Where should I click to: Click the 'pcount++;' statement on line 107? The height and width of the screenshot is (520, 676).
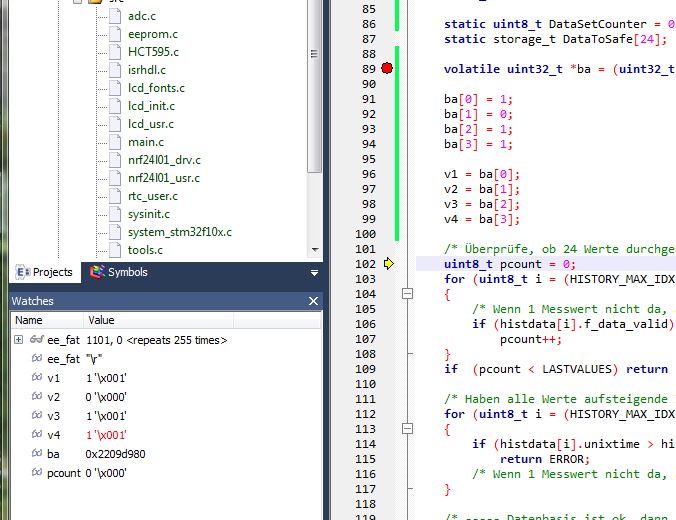(531, 339)
